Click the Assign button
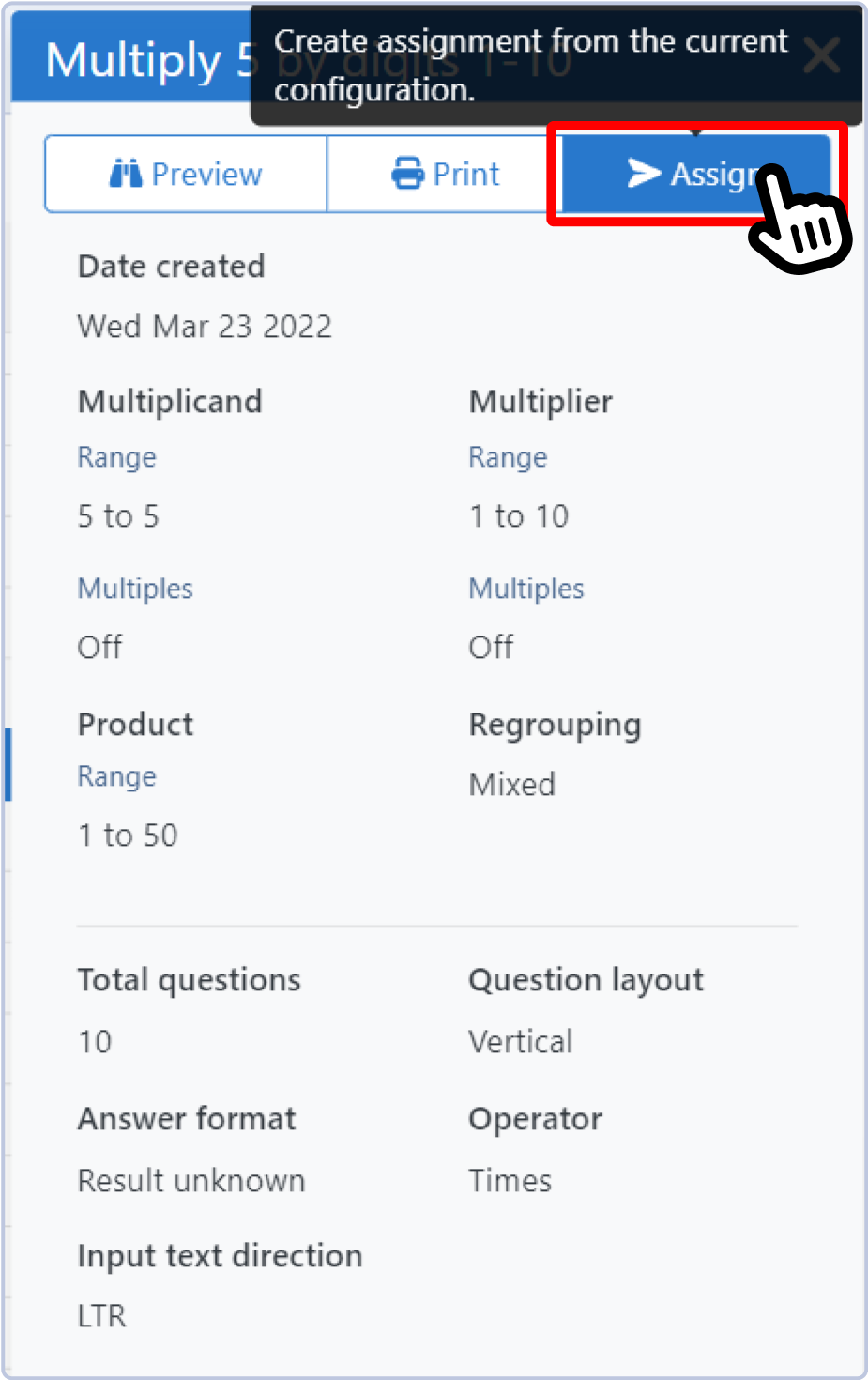Image resolution: width=868 pixels, height=1380 pixels. coord(694,174)
